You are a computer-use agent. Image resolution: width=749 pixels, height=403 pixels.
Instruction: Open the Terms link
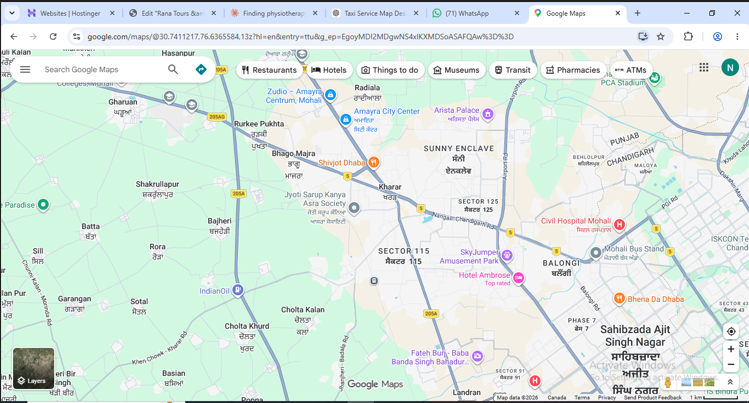[x=582, y=397]
